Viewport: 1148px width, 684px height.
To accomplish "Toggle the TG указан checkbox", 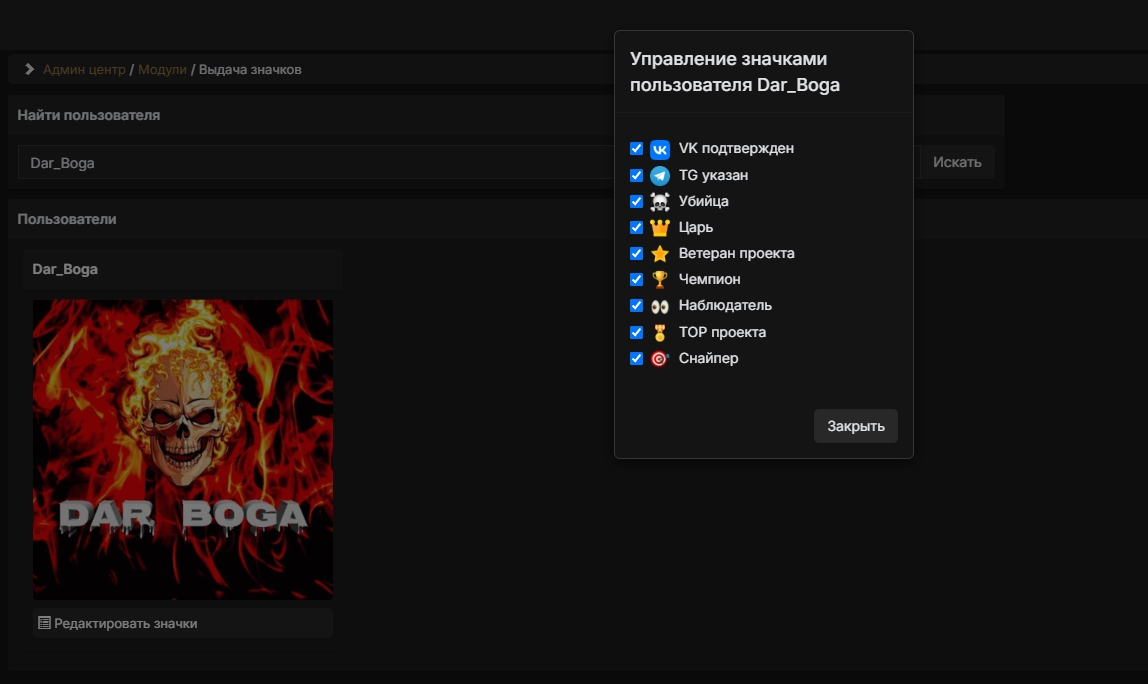I will 636,175.
